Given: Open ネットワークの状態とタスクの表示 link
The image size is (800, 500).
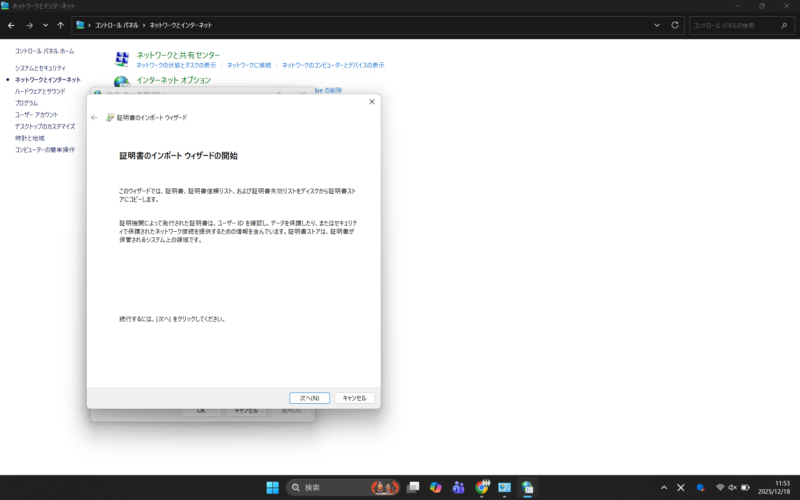Looking at the screenshot, I should [x=178, y=65].
